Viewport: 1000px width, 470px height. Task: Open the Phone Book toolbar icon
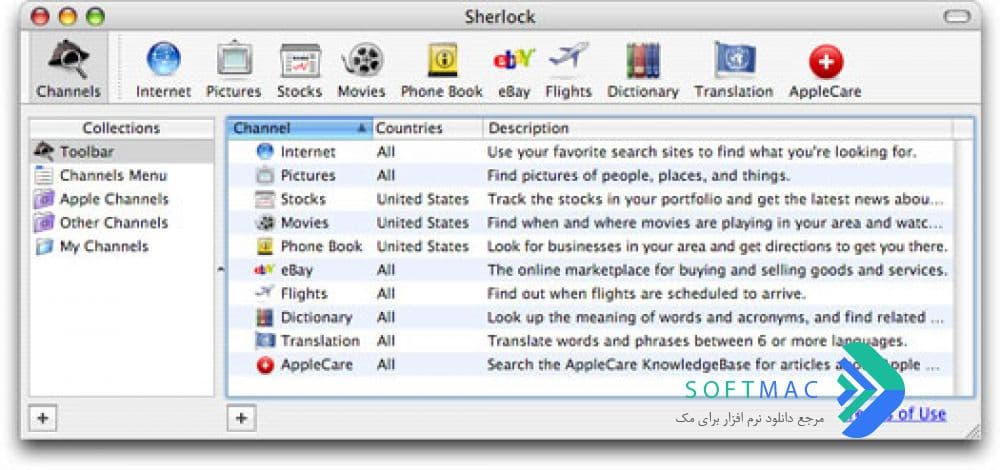(x=442, y=70)
